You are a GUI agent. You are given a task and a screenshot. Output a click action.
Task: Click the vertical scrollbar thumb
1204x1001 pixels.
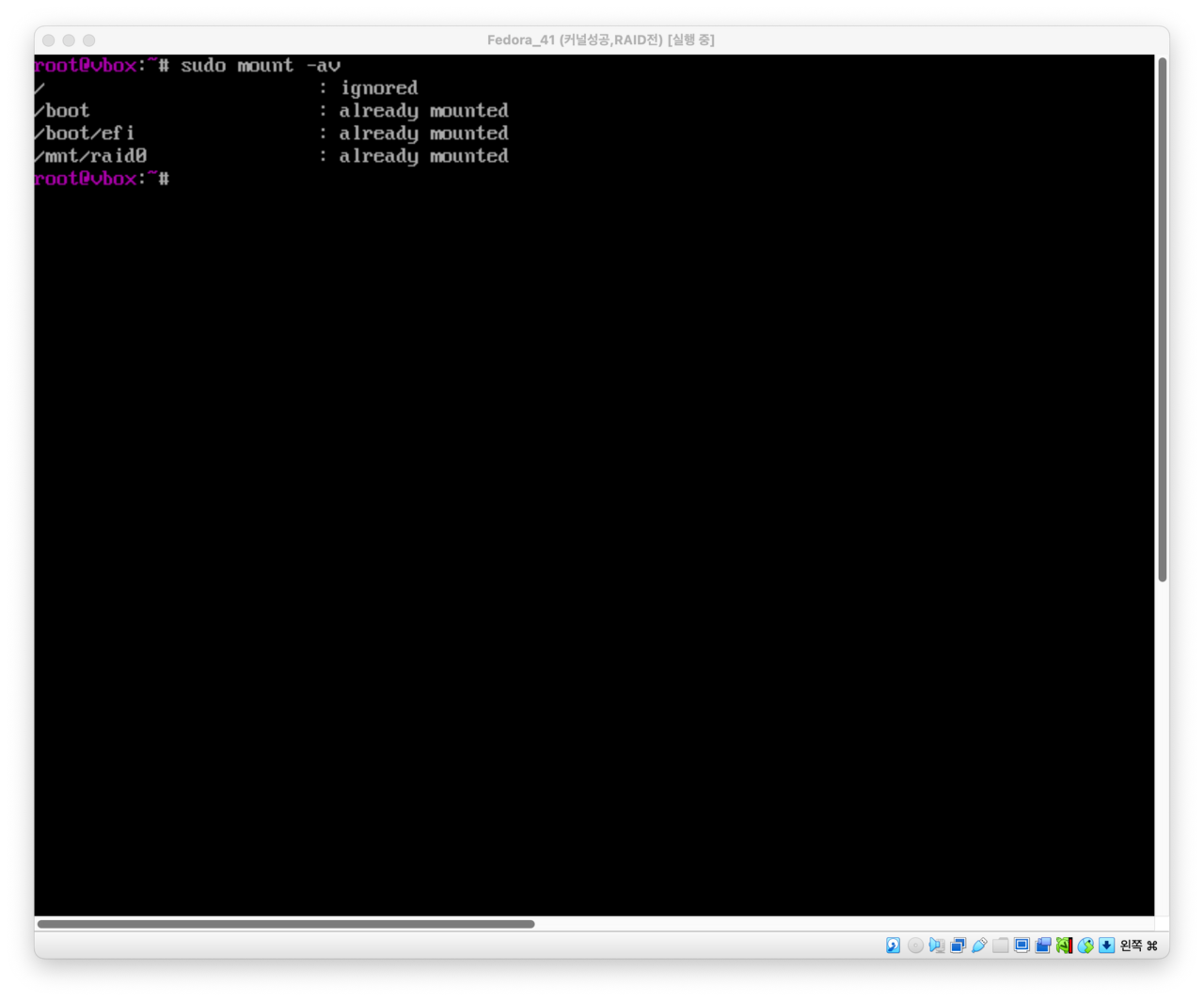coord(1162,320)
